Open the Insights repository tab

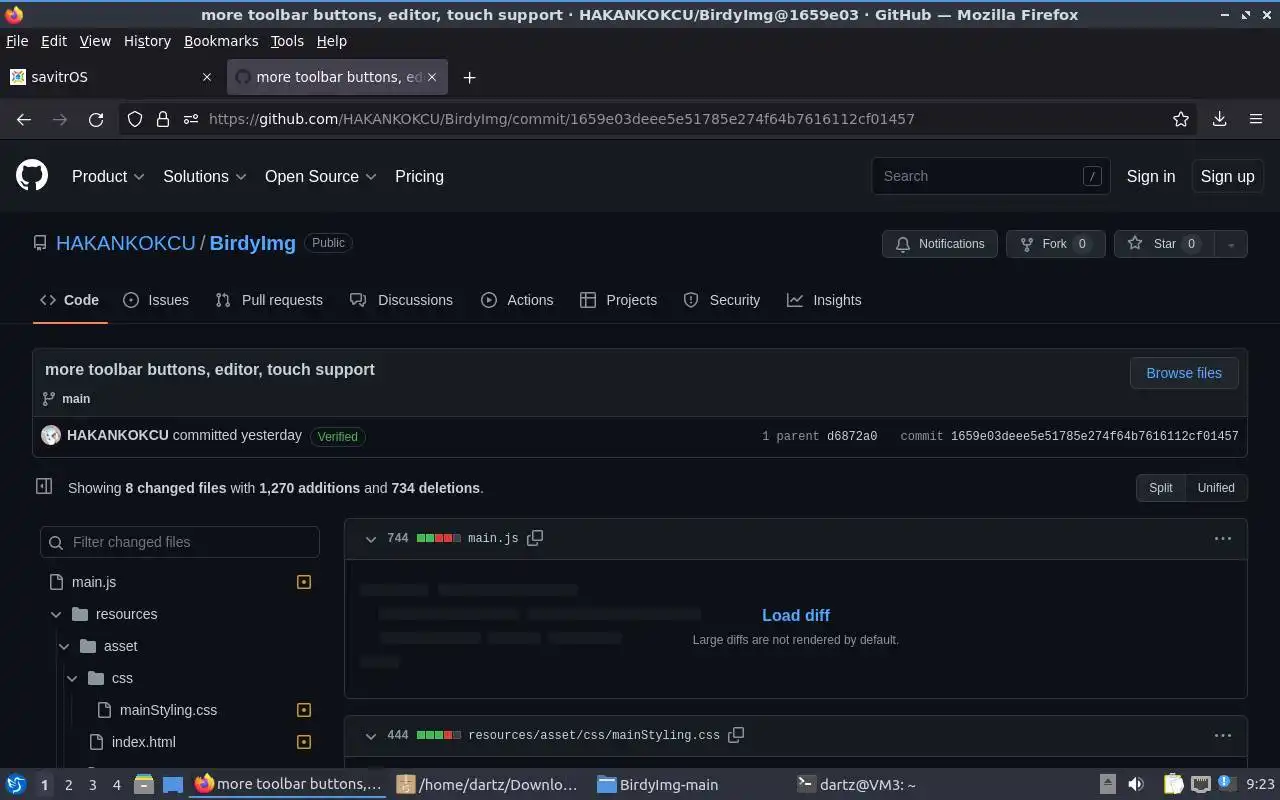[824, 300]
